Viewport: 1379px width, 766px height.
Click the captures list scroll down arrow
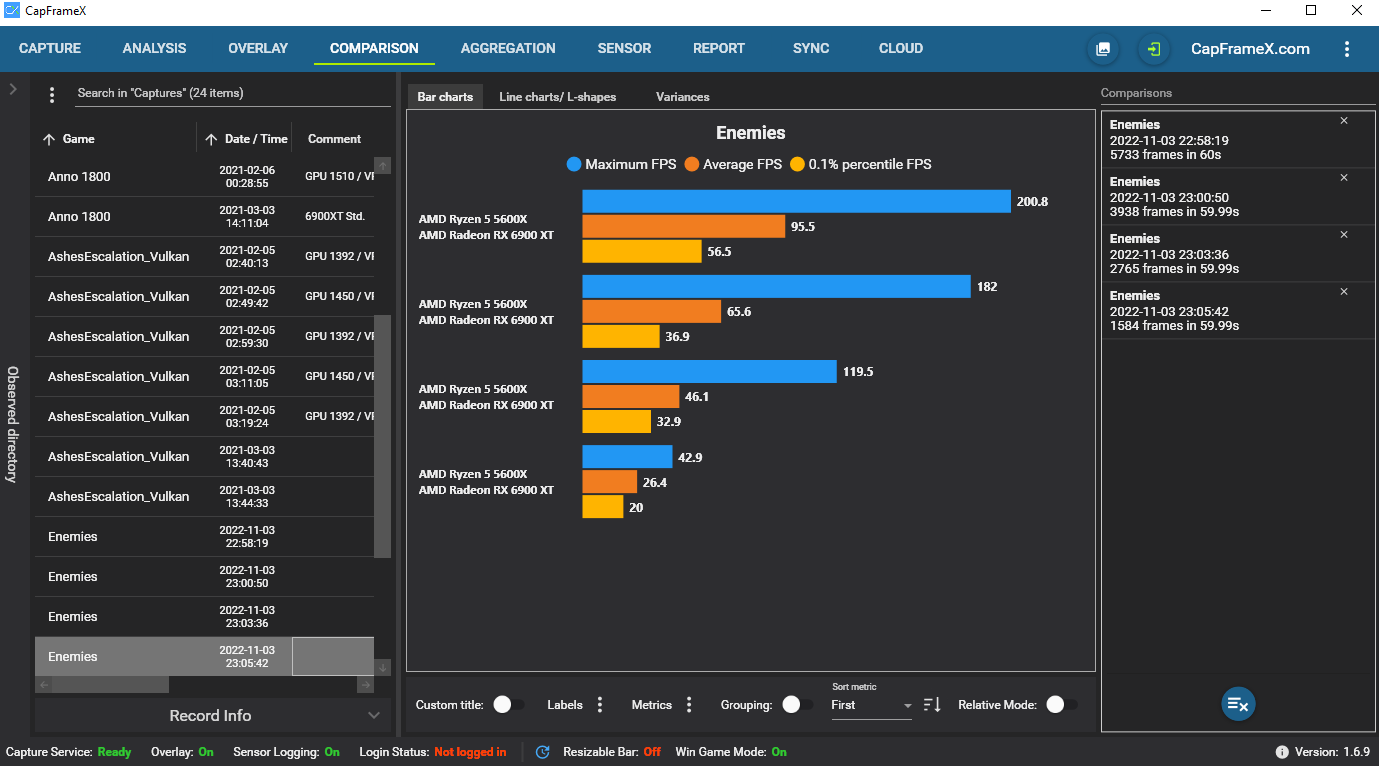(x=382, y=667)
